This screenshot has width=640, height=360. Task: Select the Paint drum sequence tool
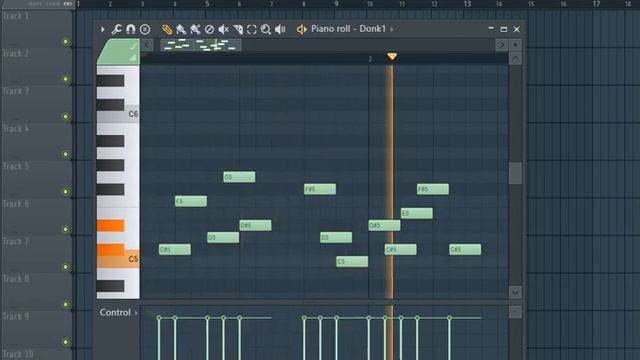click(x=195, y=29)
